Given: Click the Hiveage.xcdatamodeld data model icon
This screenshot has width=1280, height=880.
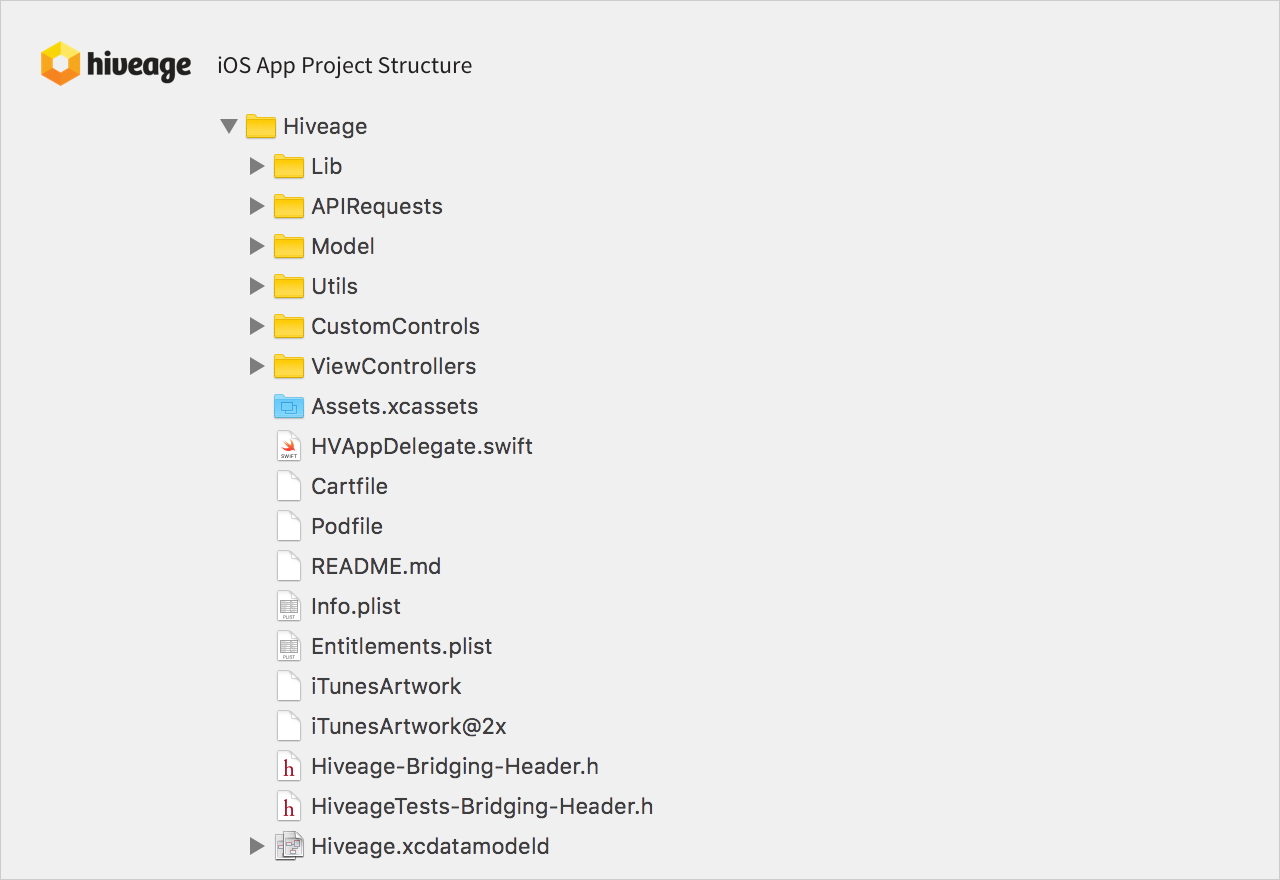Looking at the screenshot, I should (289, 846).
